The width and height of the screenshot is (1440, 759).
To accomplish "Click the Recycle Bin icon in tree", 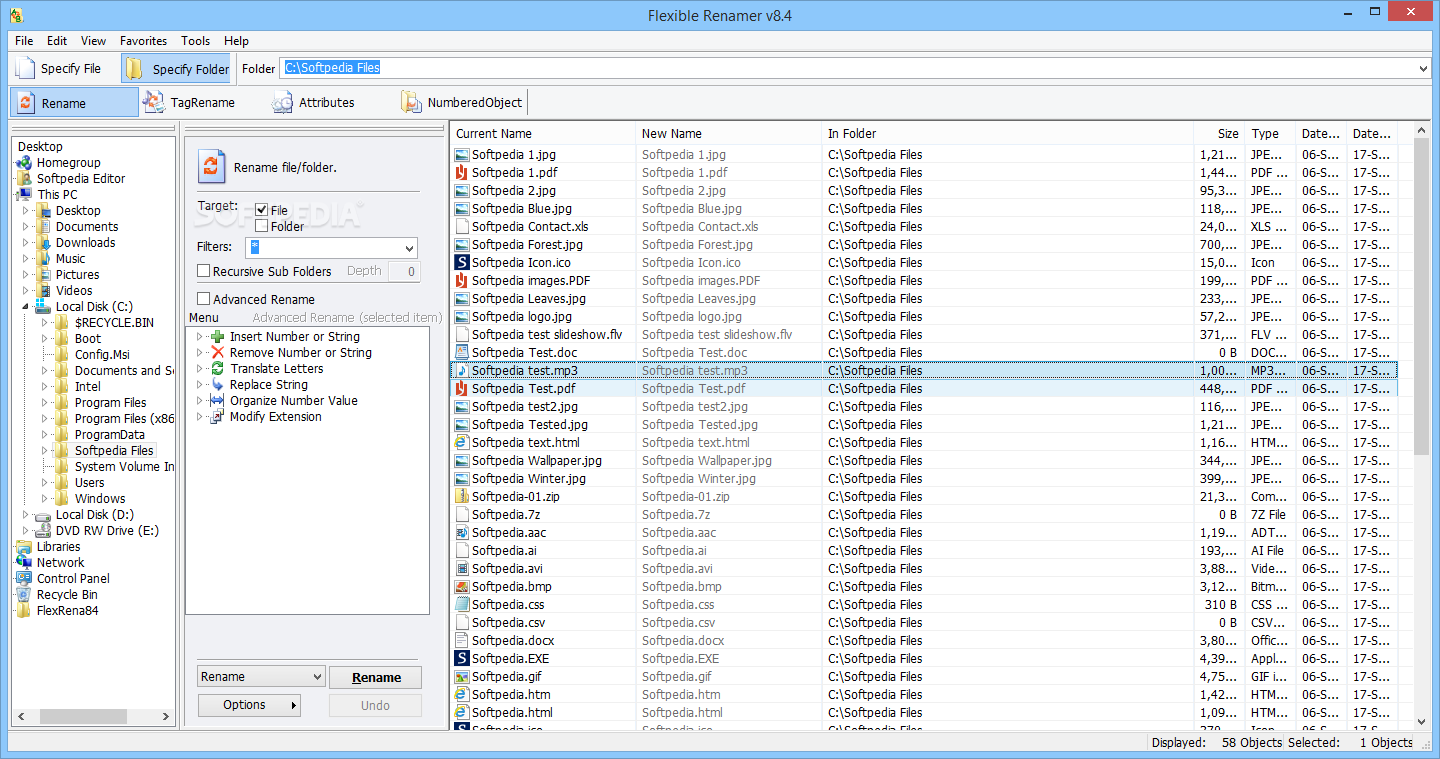I will (24, 595).
